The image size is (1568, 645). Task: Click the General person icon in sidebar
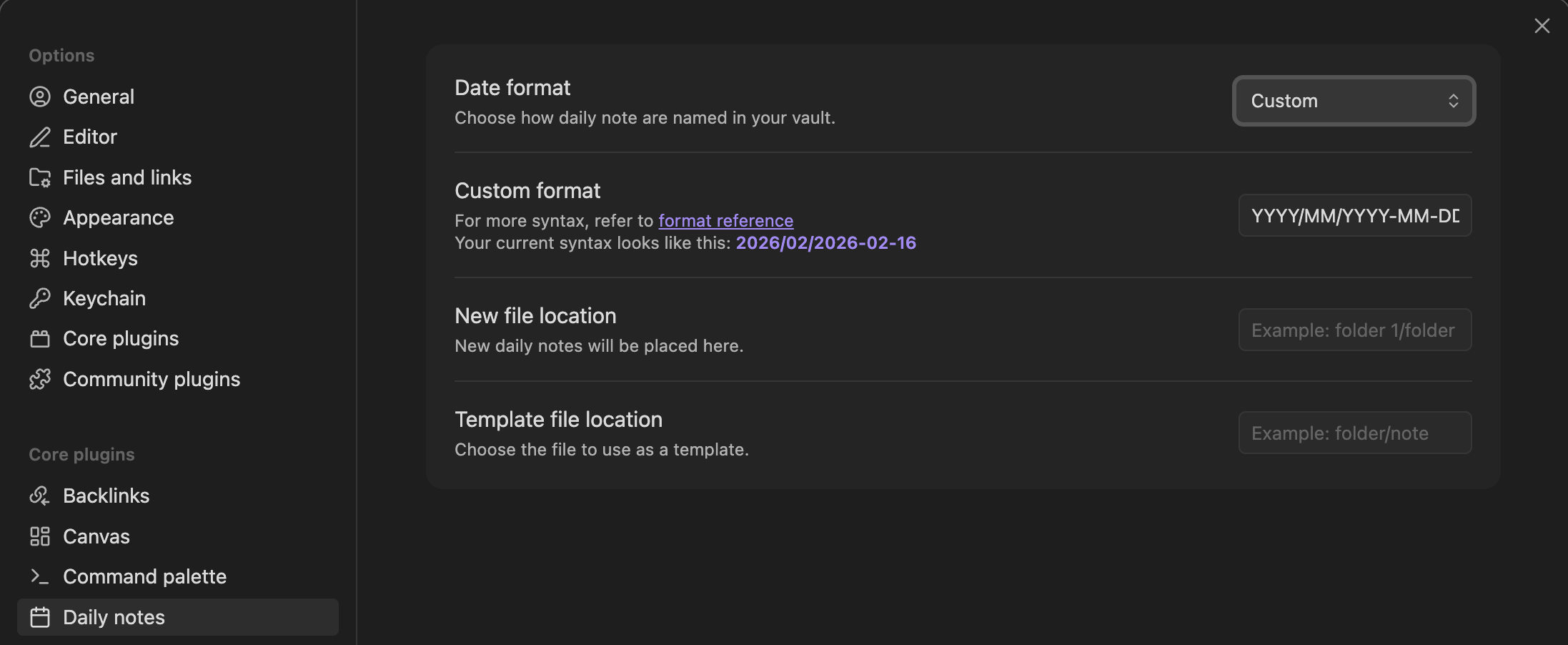tap(40, 97)
